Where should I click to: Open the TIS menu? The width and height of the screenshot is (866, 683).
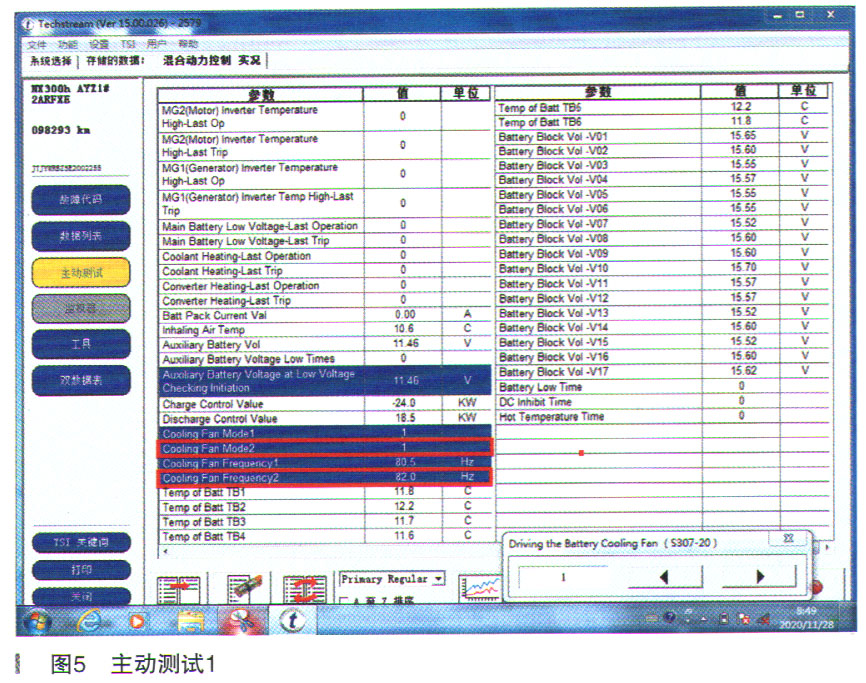pos(128,44)
